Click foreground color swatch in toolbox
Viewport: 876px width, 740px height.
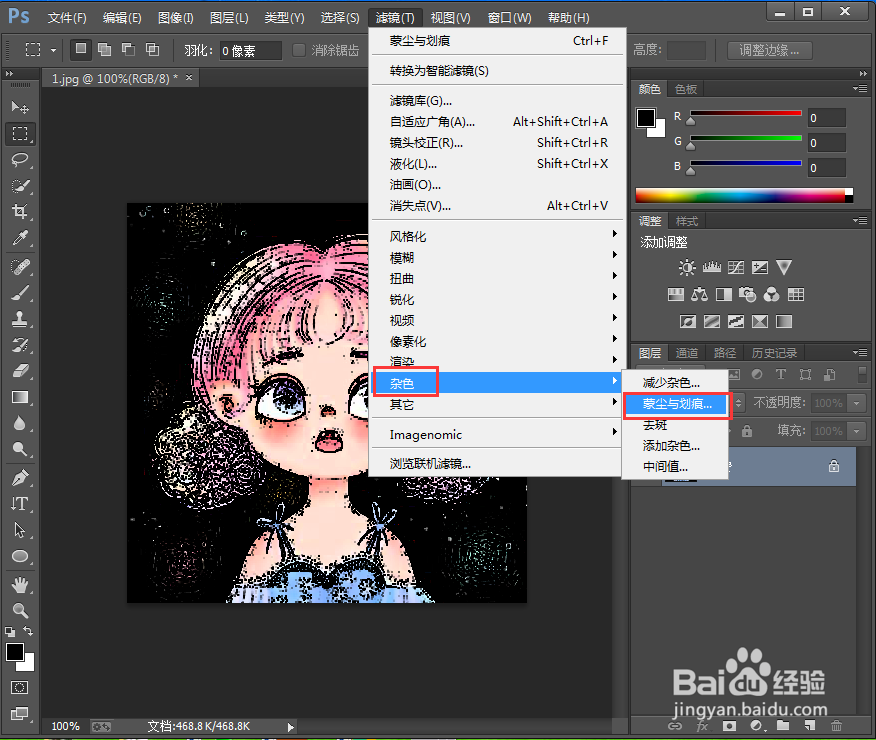click(x=15, y=652)
